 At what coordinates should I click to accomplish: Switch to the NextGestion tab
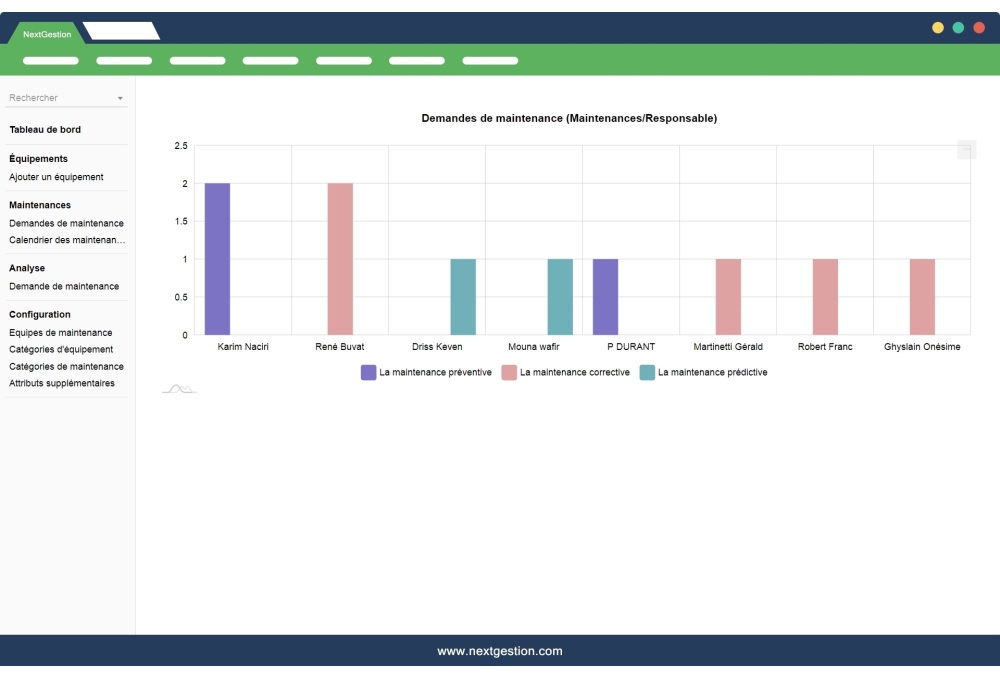point(47,34)
